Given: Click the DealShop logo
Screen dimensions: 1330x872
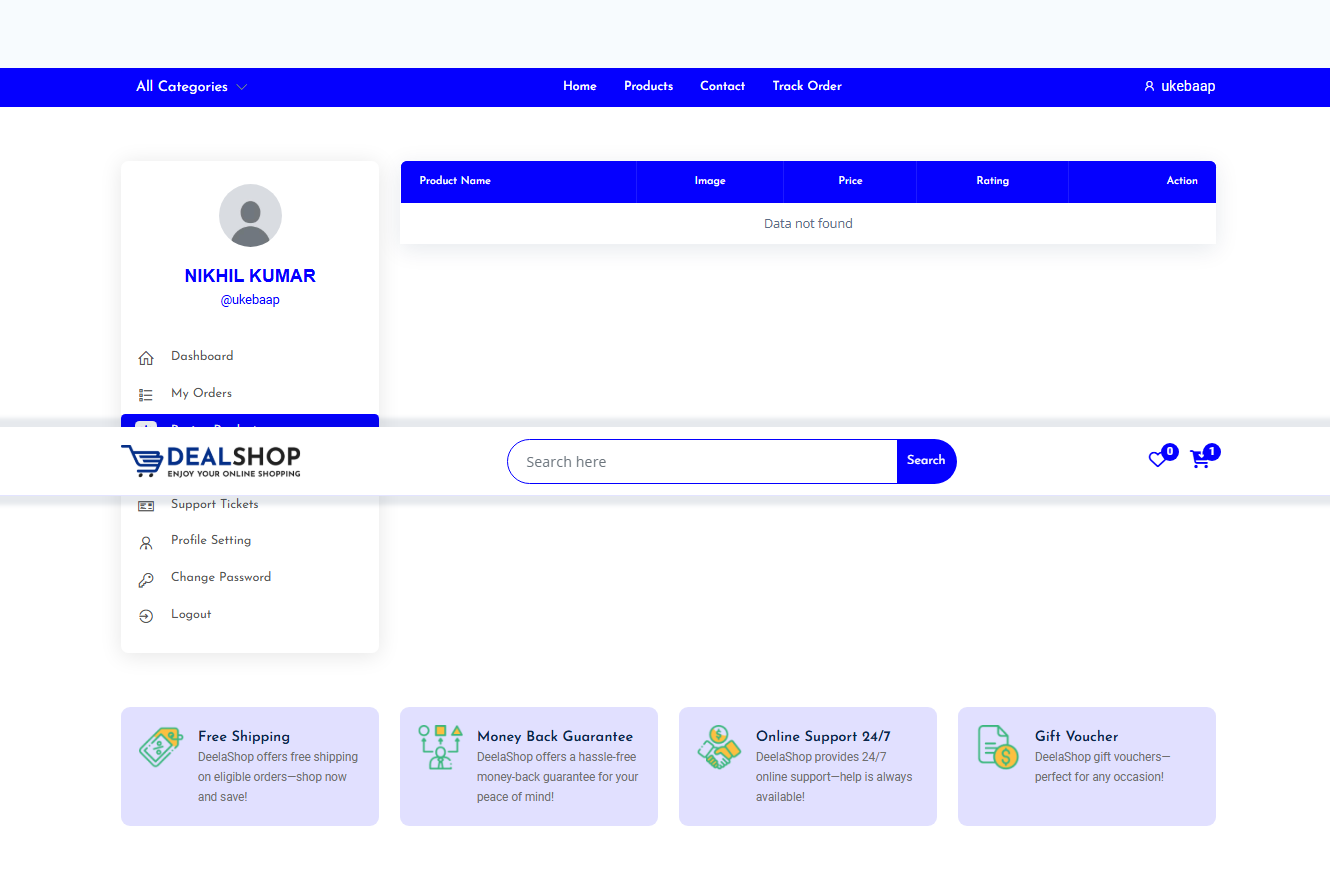Looking at the screenshot, I should point(211,461).
